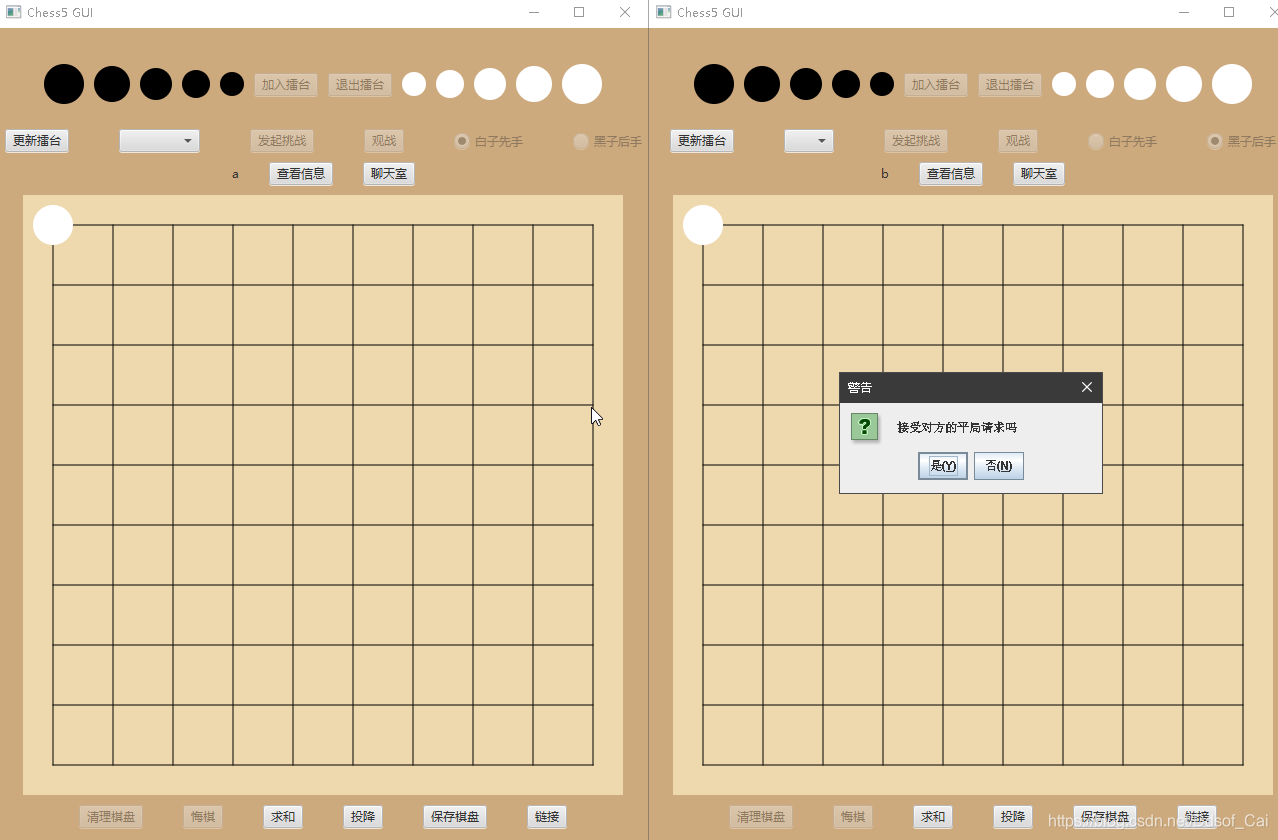The width and height of the screenshot is (1278, 840).
Task: Click the bottom-right corner intersection, left board
Action: (593, 765)
